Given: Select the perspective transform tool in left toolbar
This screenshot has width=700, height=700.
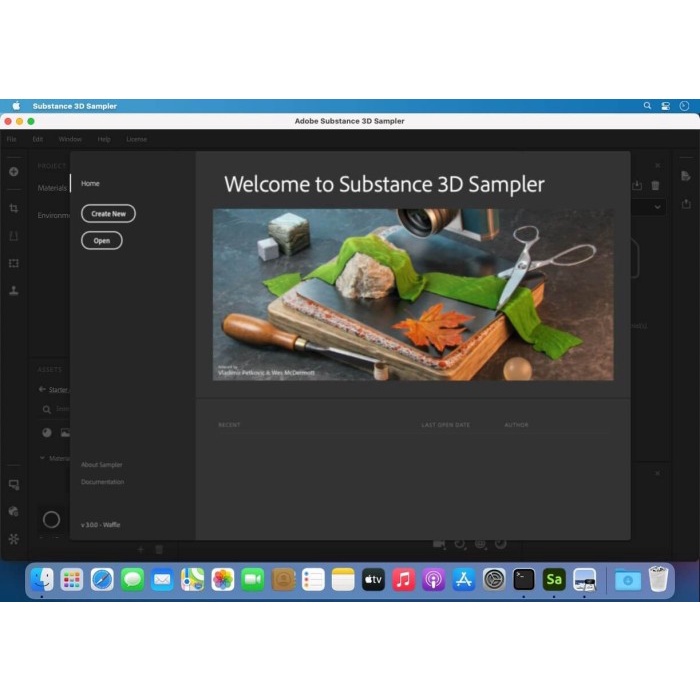Looking at the screenshot, I should click(14, 236).
